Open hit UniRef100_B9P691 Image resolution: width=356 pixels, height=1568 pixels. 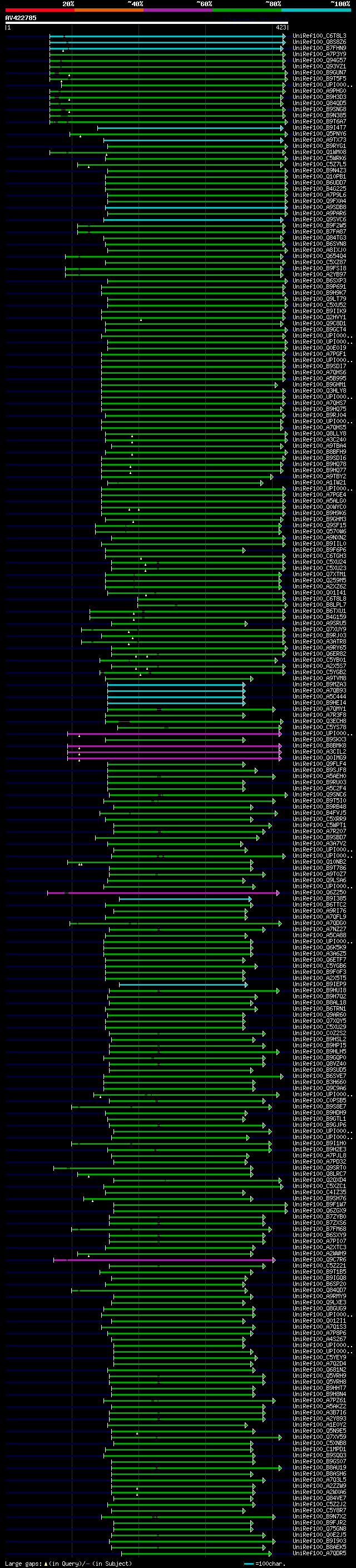click(x=319, y=288)
